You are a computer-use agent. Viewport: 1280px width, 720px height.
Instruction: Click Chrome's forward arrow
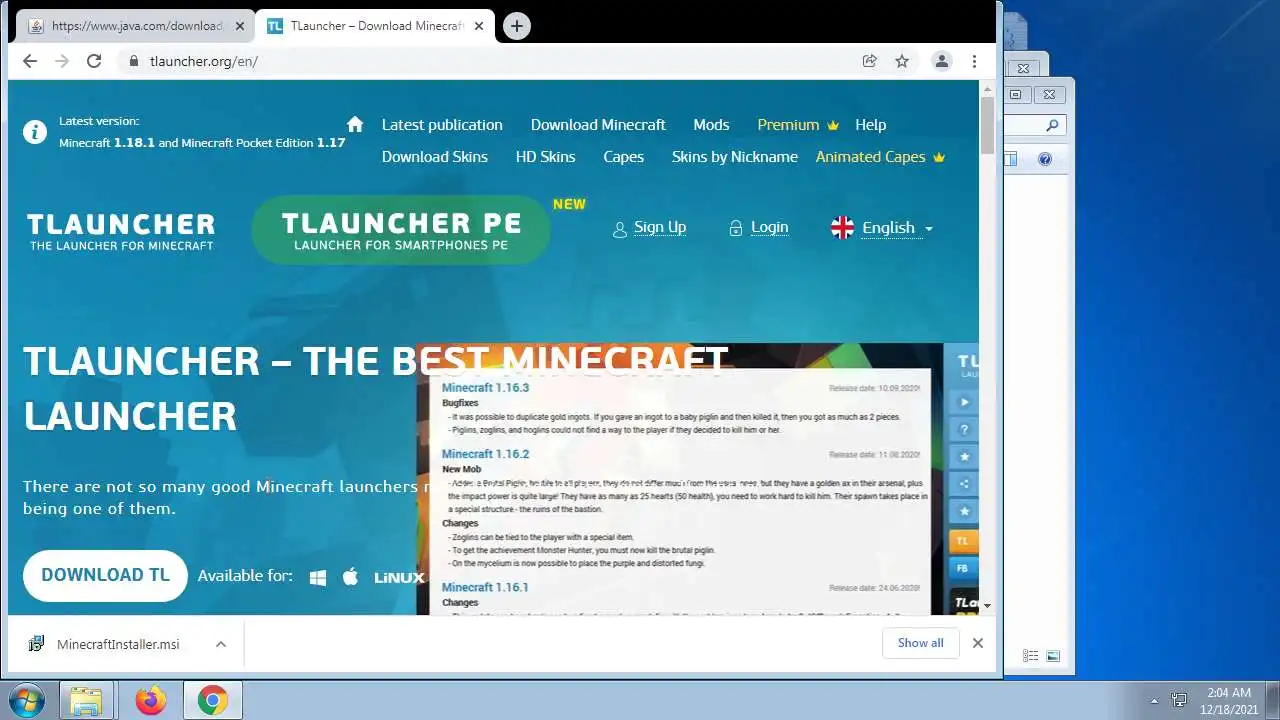(x=62, y=61)
